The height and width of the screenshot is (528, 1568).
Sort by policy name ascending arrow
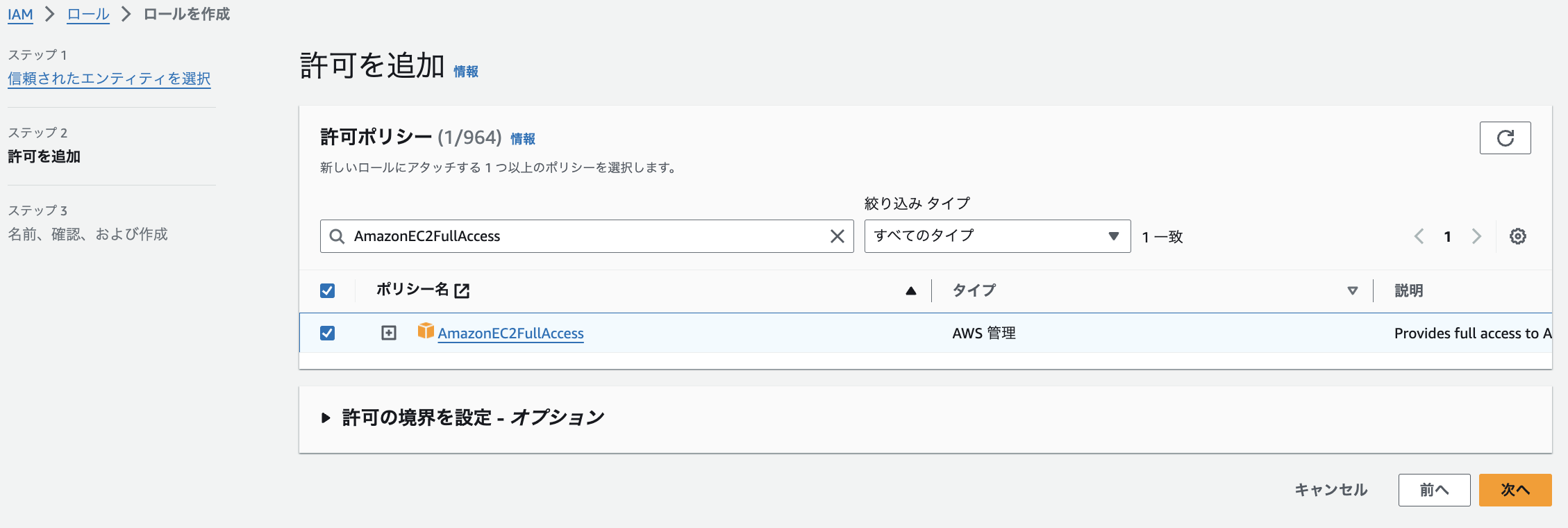(910, 291)
